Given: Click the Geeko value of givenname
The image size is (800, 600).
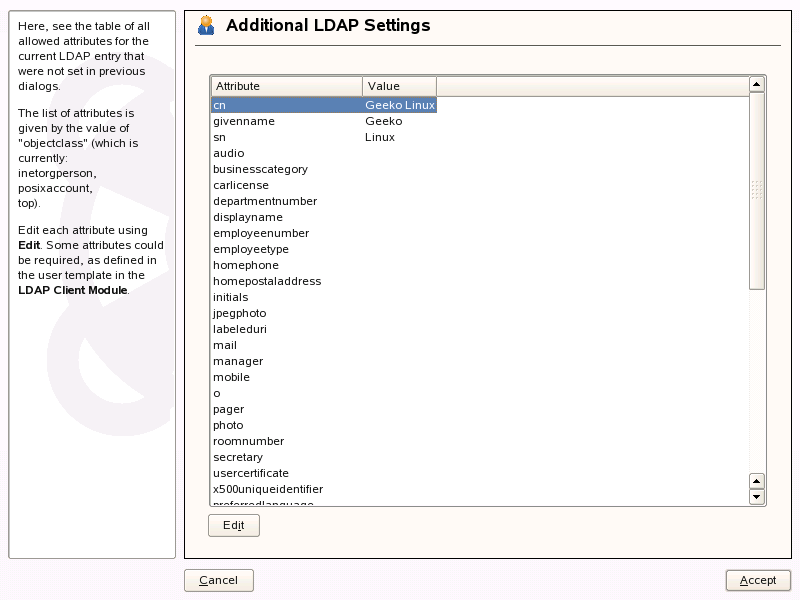Looking at the screenshot, I should pyautogui.click(x=384, y=121).
